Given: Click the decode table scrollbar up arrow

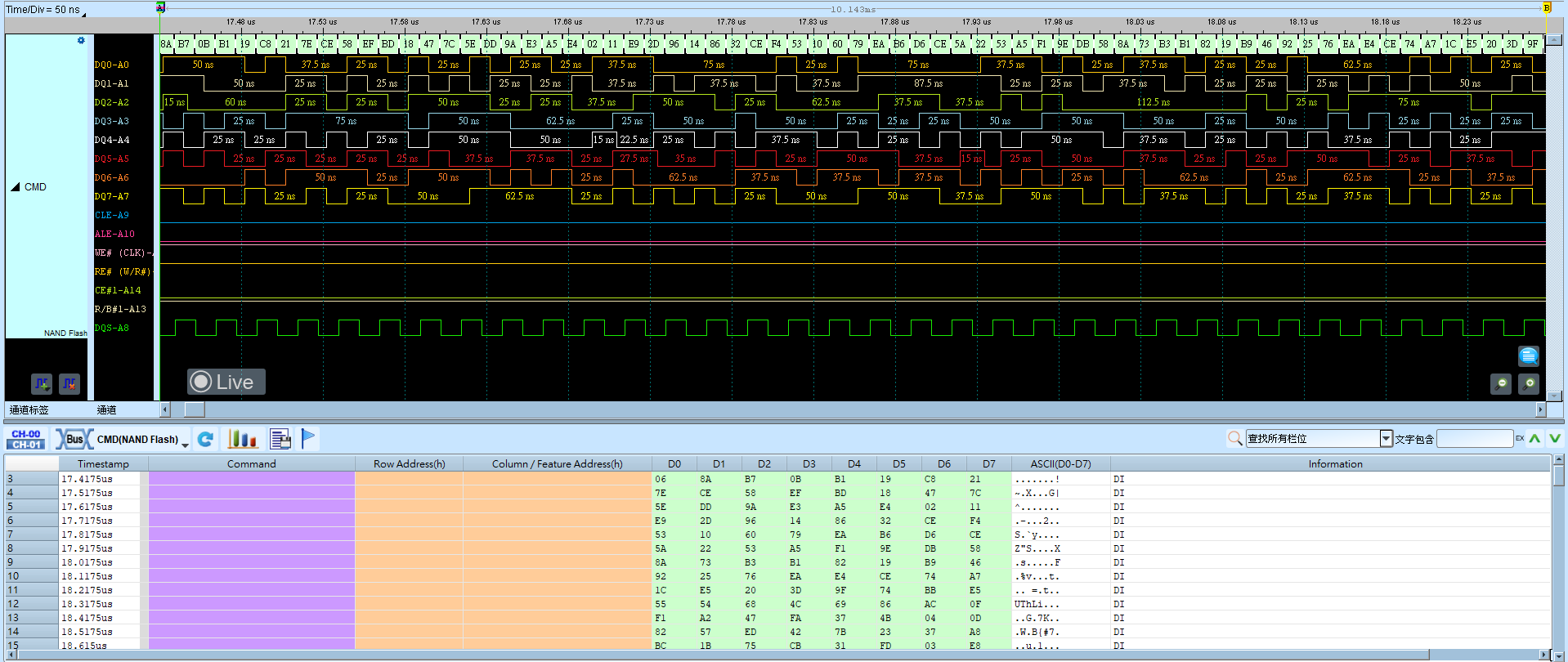Looking at the screenshot, I should coord(1558,462).
